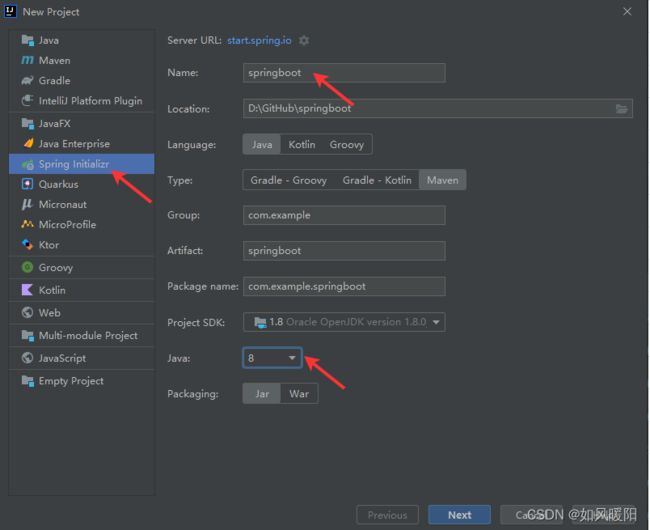This screenshot has height=530, width=650.
Task: Click the Spring Initializr leaf icon
Action: pyautogui.click(x=28, y=164)
